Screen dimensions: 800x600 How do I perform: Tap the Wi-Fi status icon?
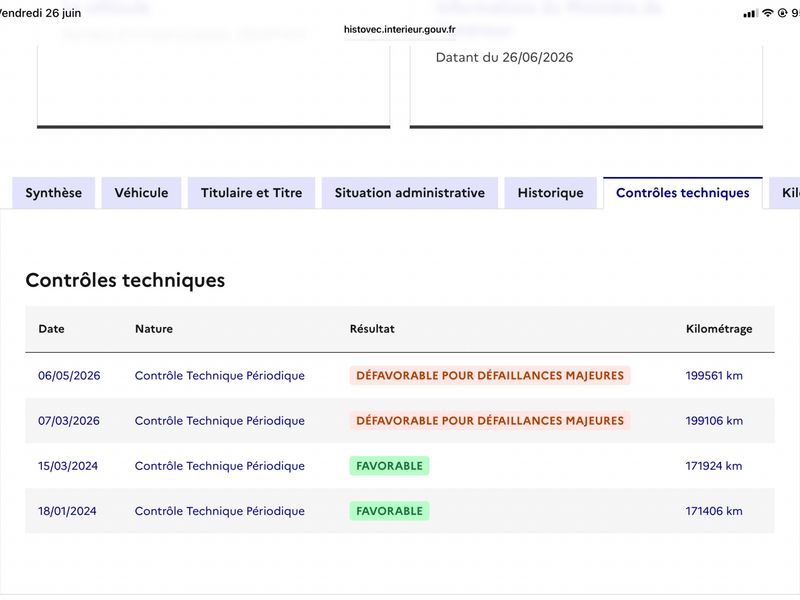point(767,13)
